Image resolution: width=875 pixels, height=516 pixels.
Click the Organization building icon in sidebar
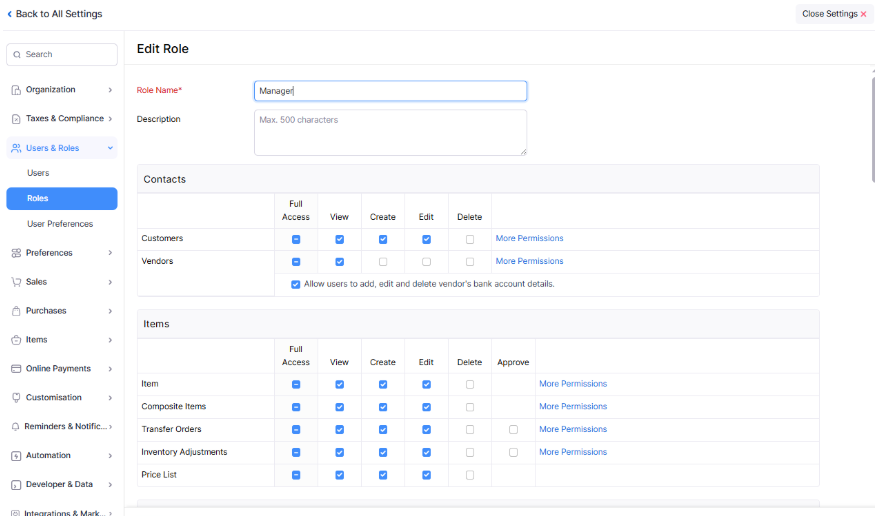(x=16, y=90)
